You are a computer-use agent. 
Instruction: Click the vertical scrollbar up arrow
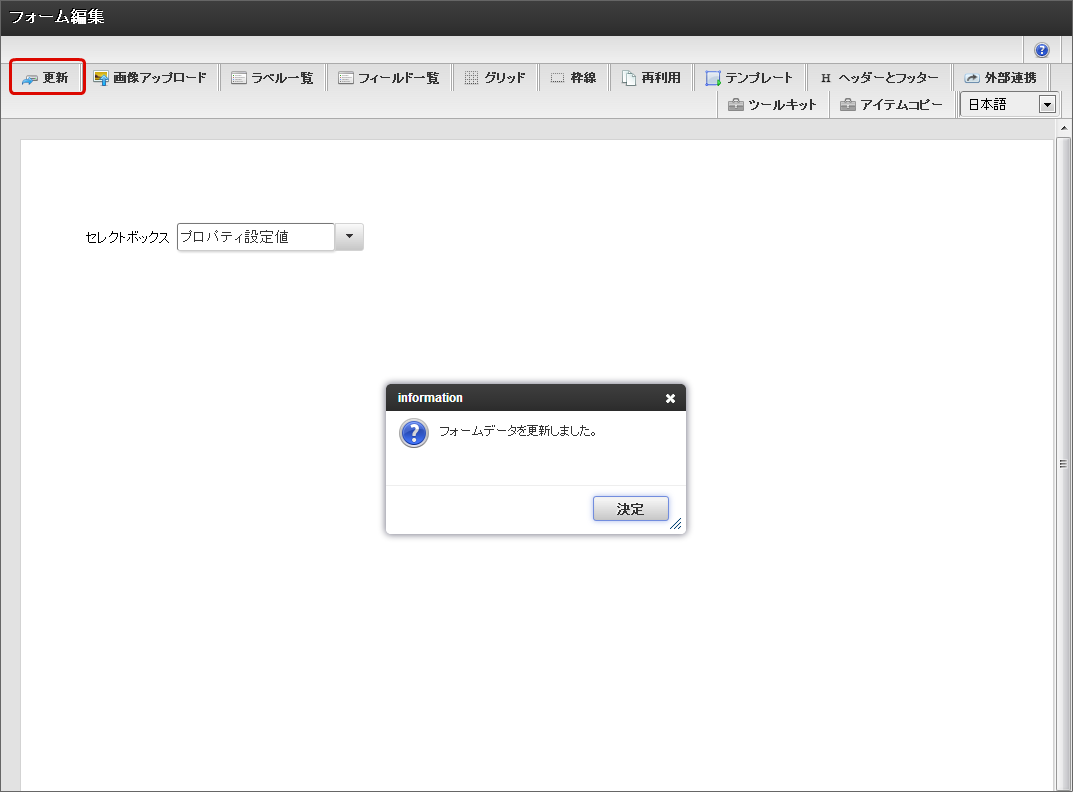pyautogui.click(x=1063, y=128)
